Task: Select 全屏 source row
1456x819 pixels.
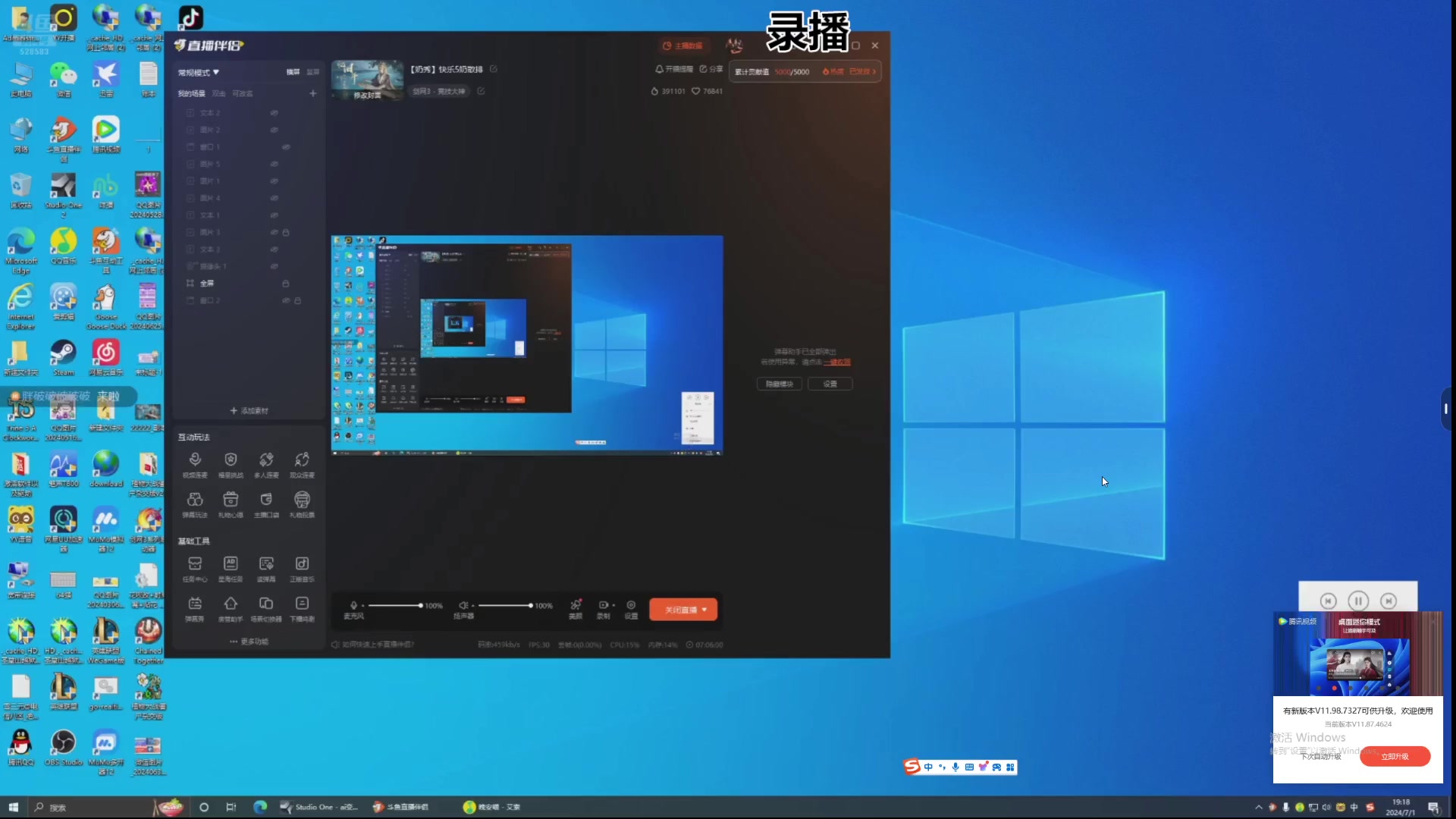Action: point(248,284)
